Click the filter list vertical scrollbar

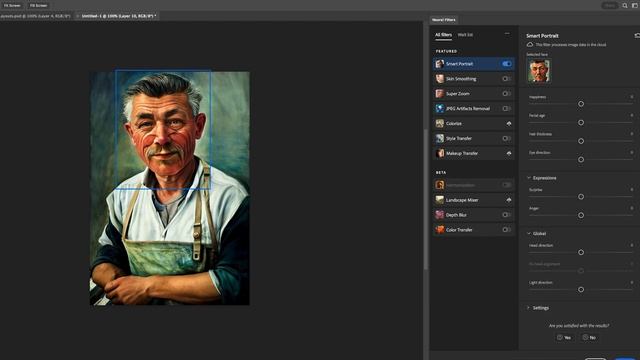pyautogui.click(x=426, y=199)
